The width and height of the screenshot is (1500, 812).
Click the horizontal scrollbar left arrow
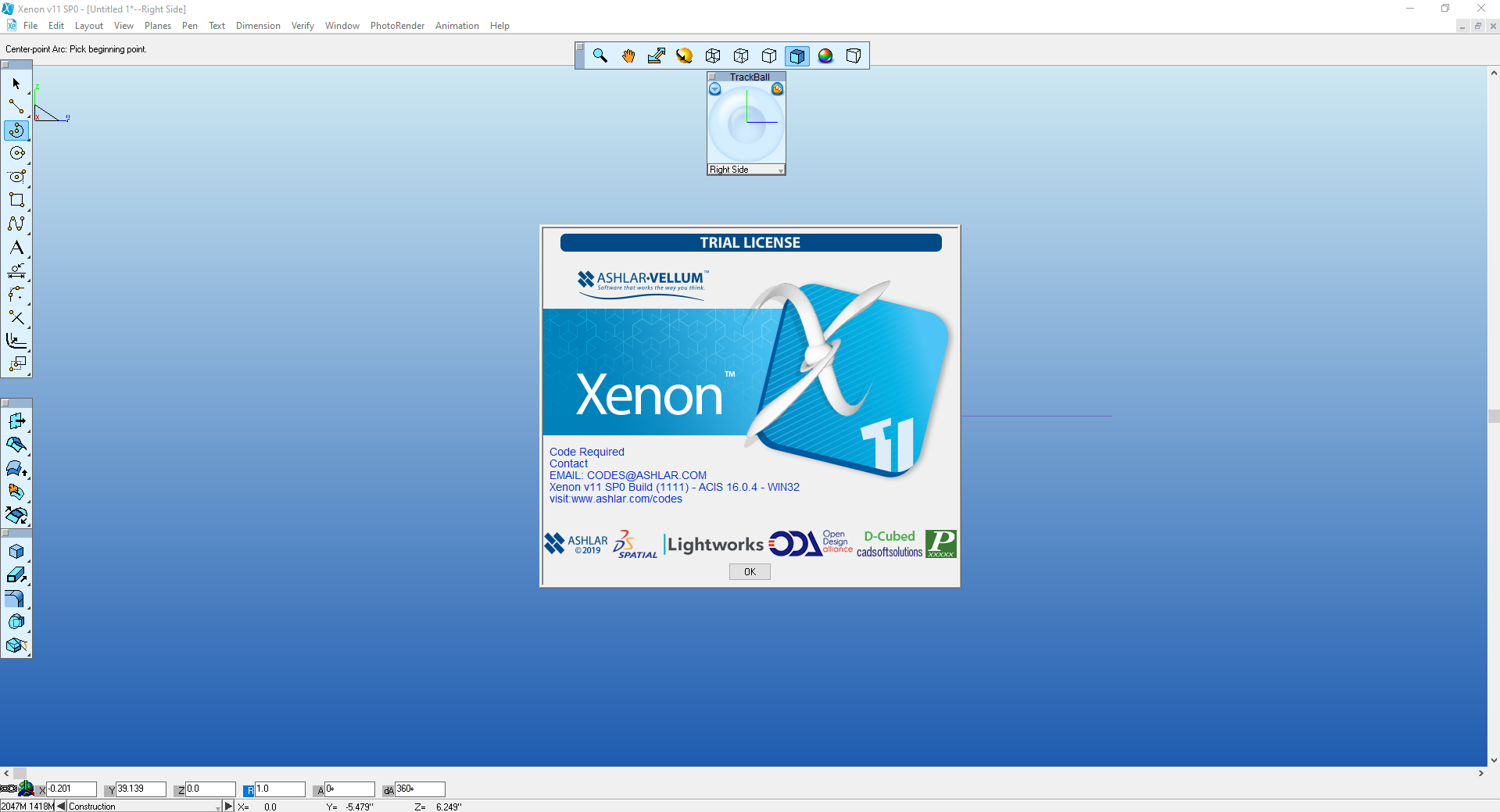pyautogui.click(x=6, y=773)
